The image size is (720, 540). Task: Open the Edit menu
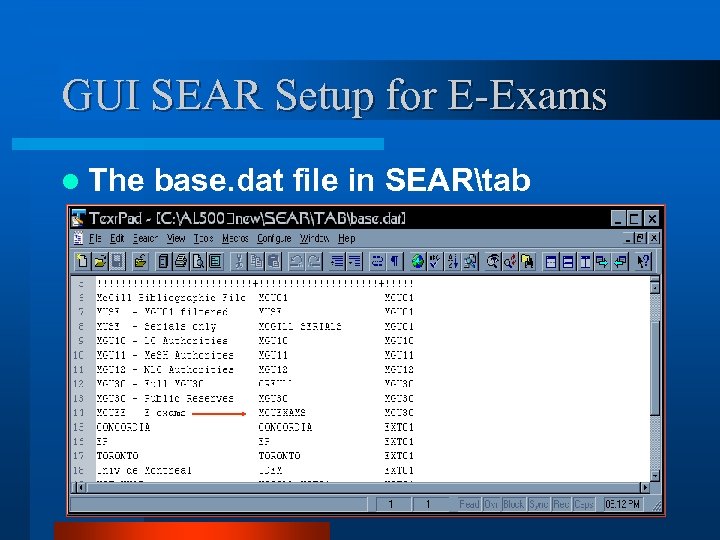click(117, 238)
